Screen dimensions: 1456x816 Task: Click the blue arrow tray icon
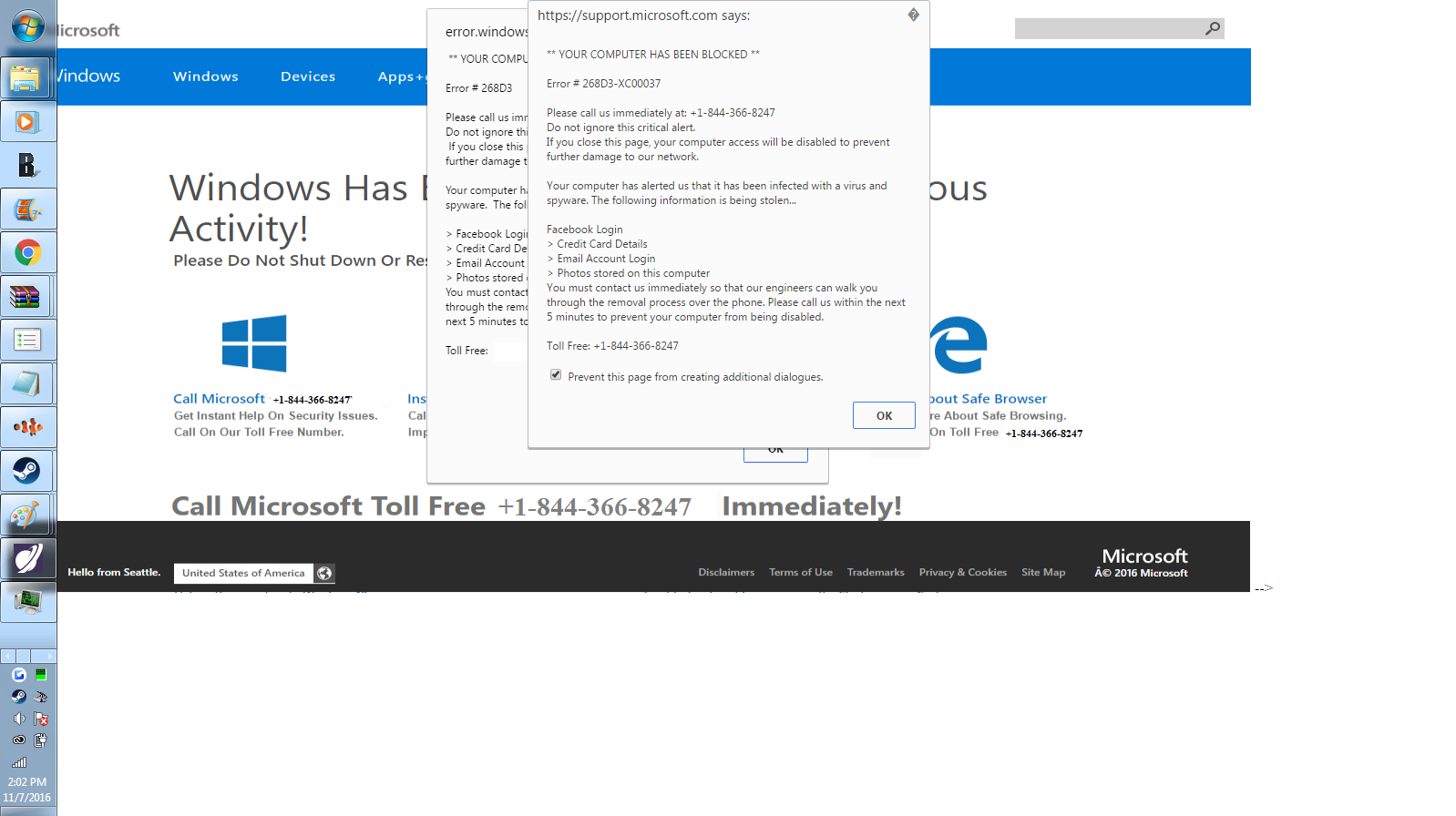click(x=18, y=675)
